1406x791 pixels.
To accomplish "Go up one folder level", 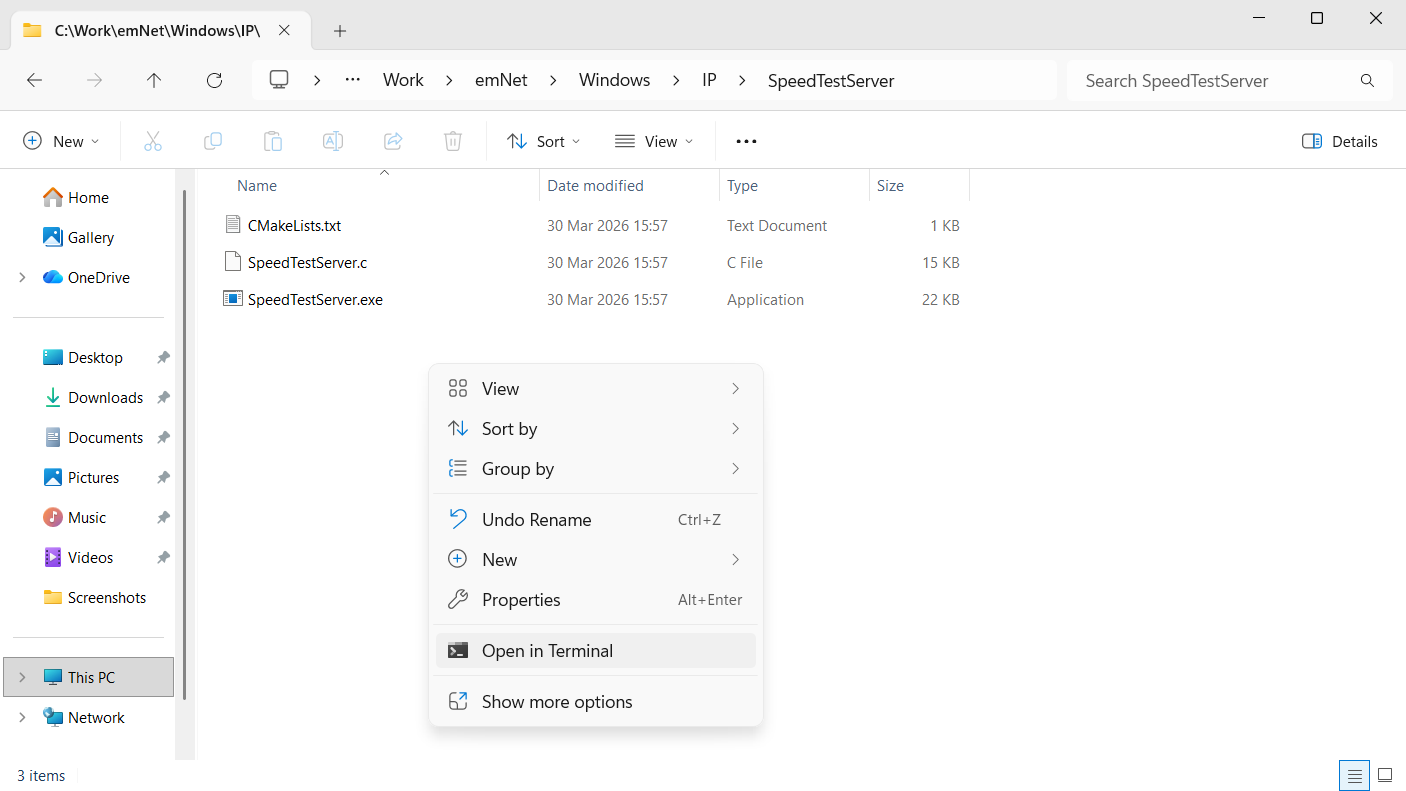I will pyautogui.click(x=154, y=80).
